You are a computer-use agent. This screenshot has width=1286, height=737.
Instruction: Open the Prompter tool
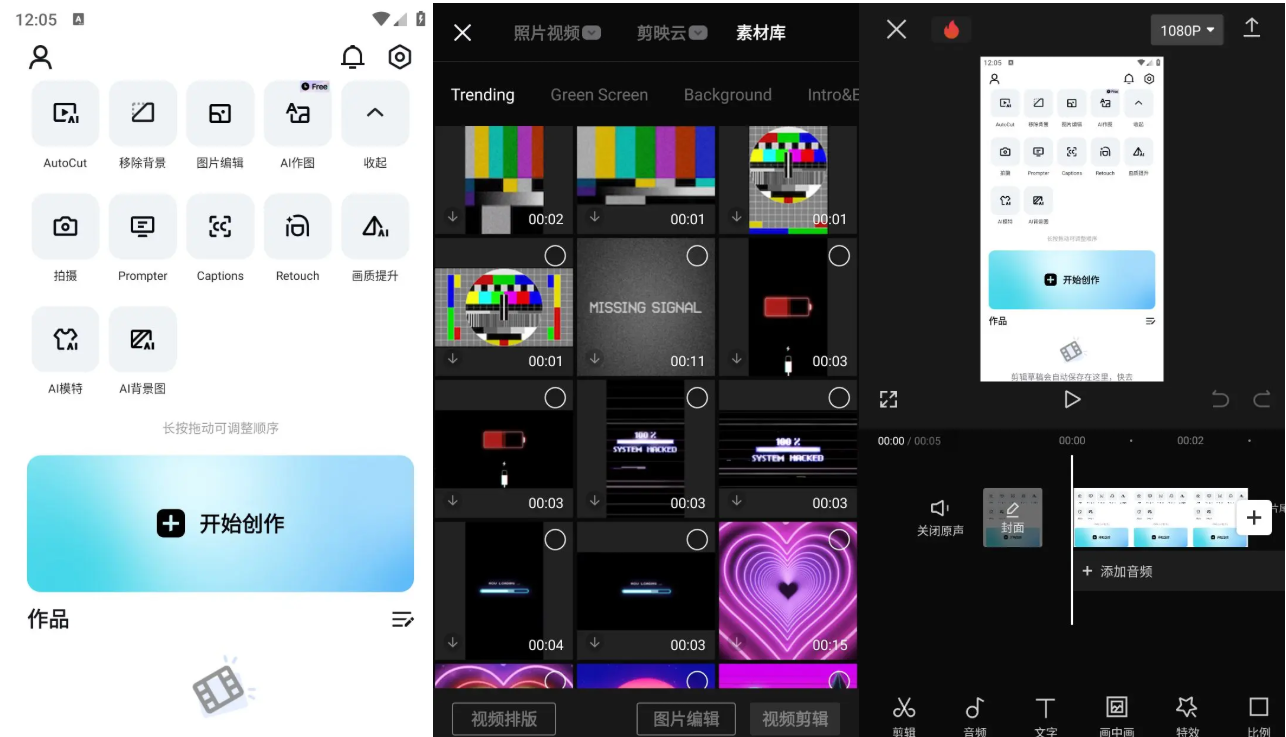coord(142,227)
